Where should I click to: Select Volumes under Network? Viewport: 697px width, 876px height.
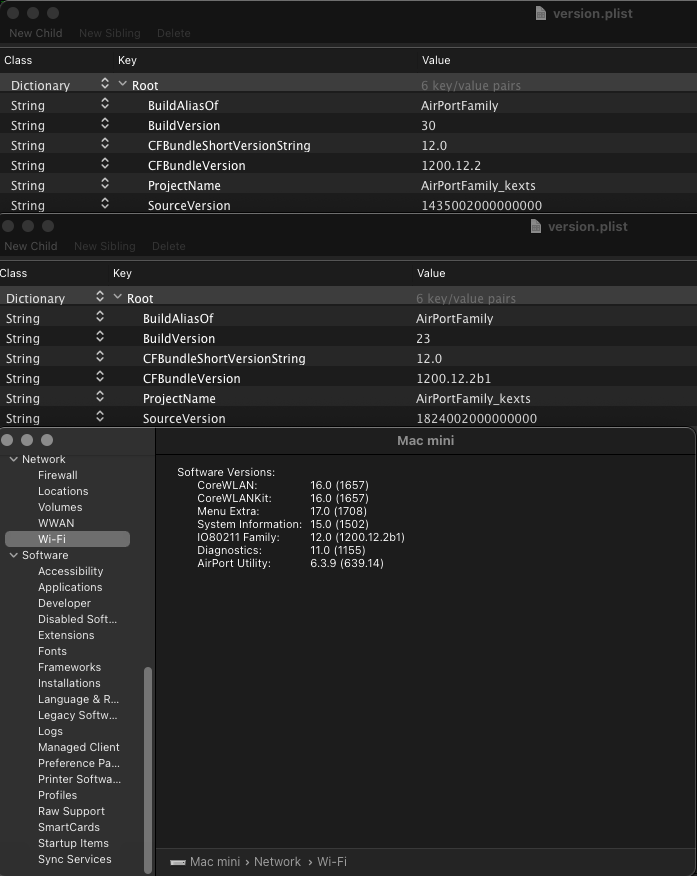[60, 507]
